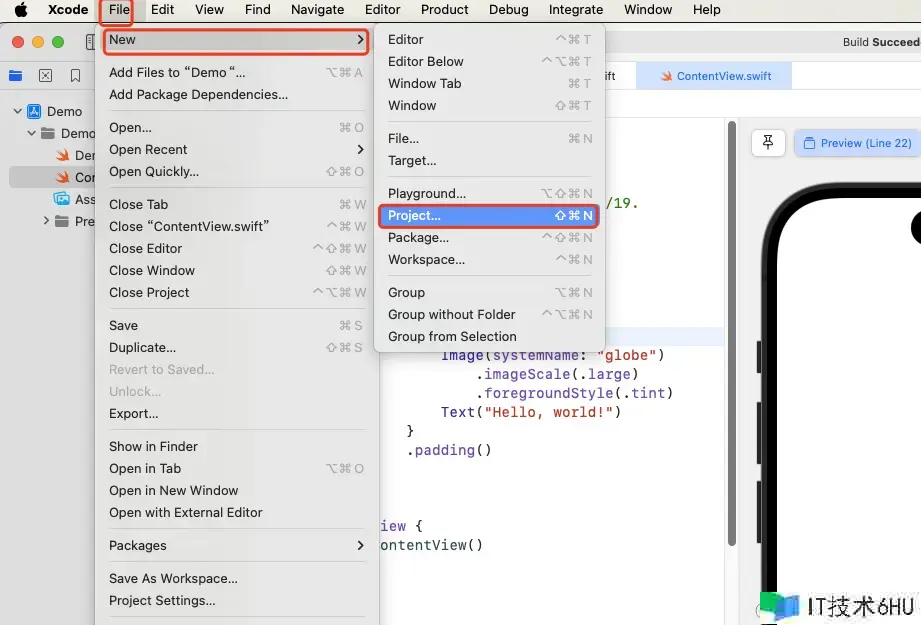
Task: Open the Editor menu in menu bar
Action: click(x=382, y=9)
